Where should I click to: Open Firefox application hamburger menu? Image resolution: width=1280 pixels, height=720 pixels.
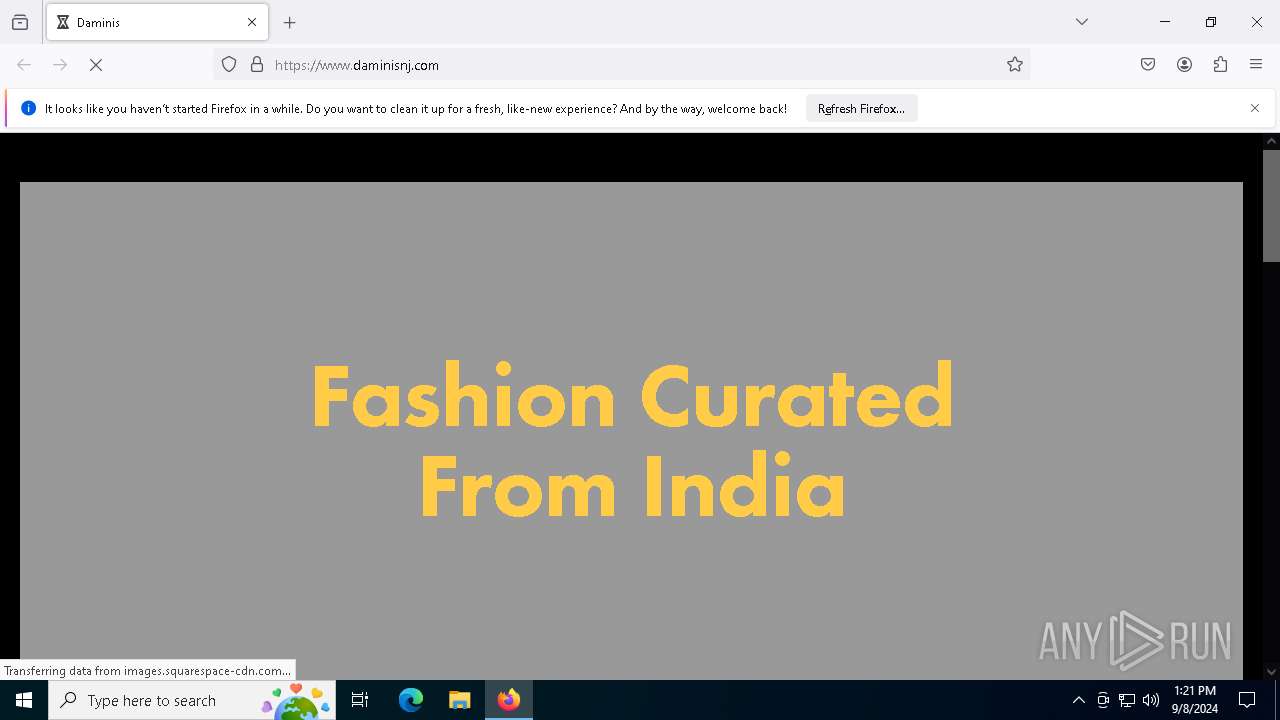coord(1256,65)
